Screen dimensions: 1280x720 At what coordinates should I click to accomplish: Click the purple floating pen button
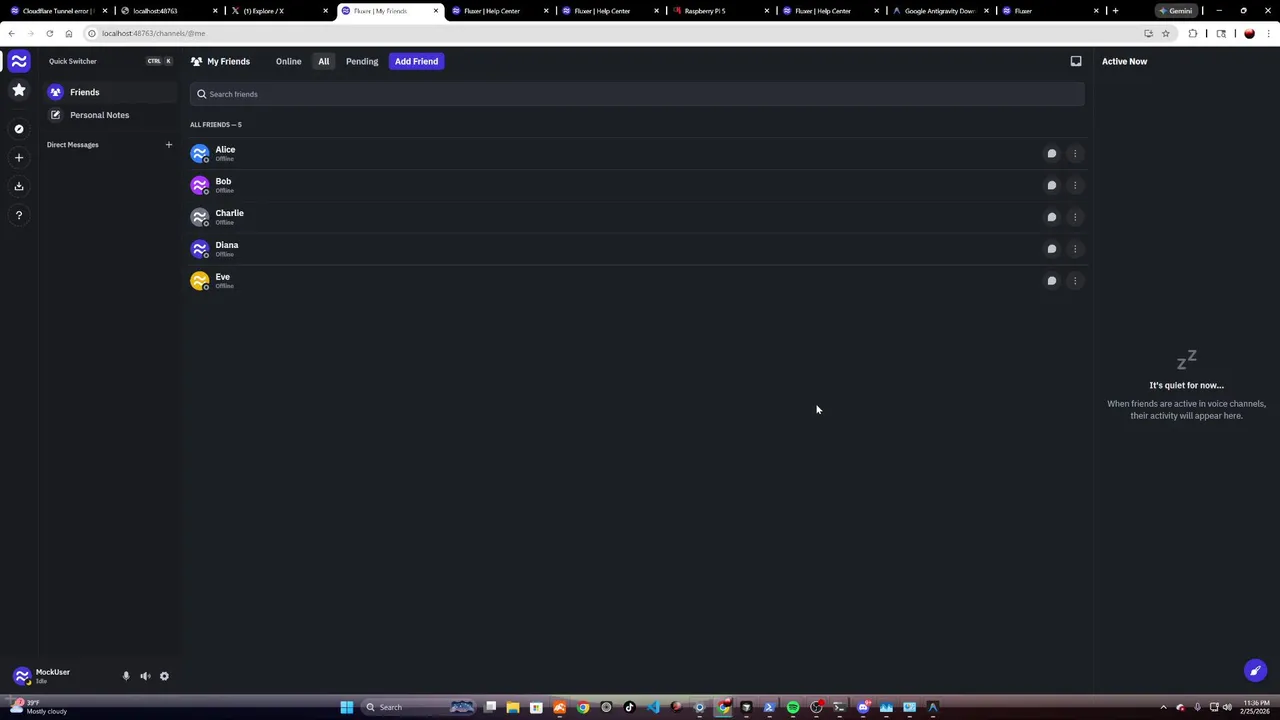click(x=1255, y=671)
